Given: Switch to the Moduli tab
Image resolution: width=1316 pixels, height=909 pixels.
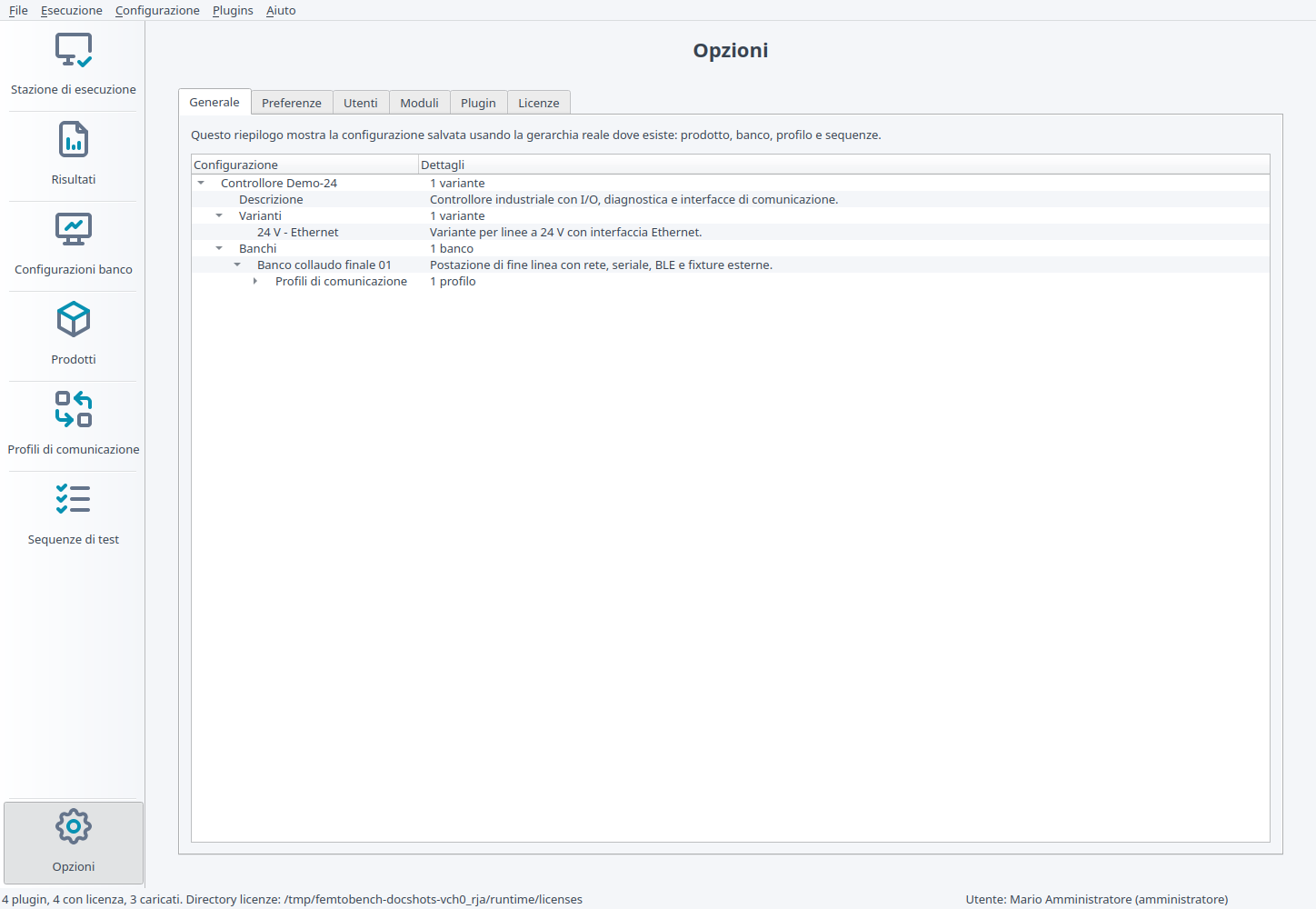Looking at the screenshot, I should coord(420,103).
